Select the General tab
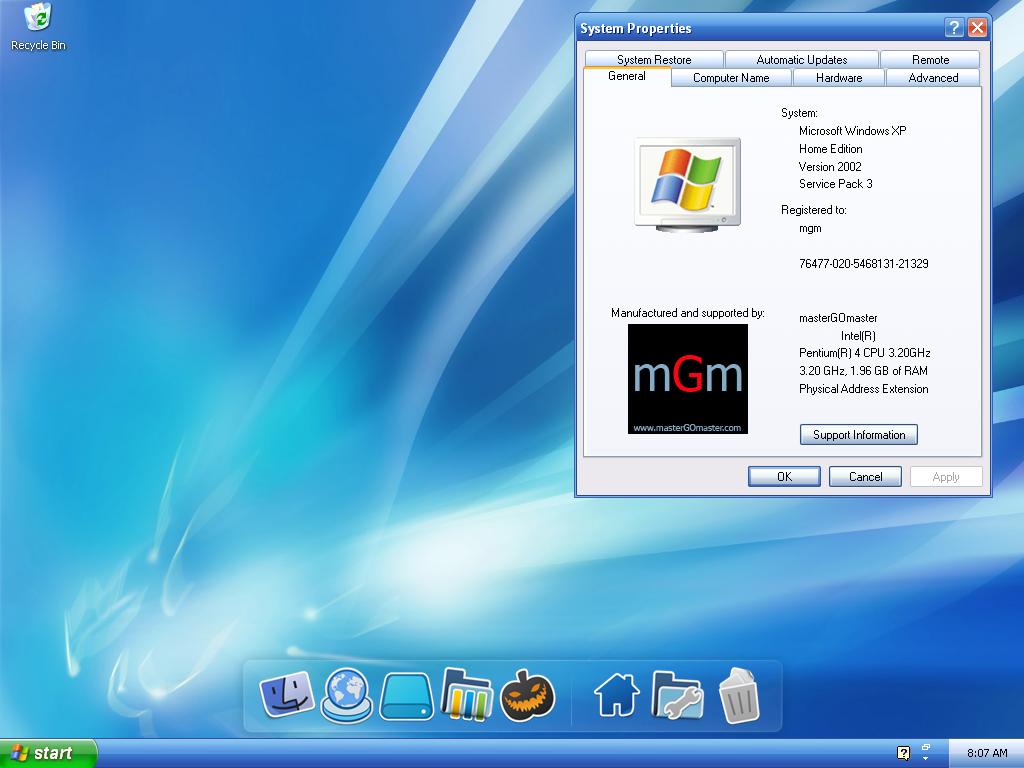 (627, 76)
